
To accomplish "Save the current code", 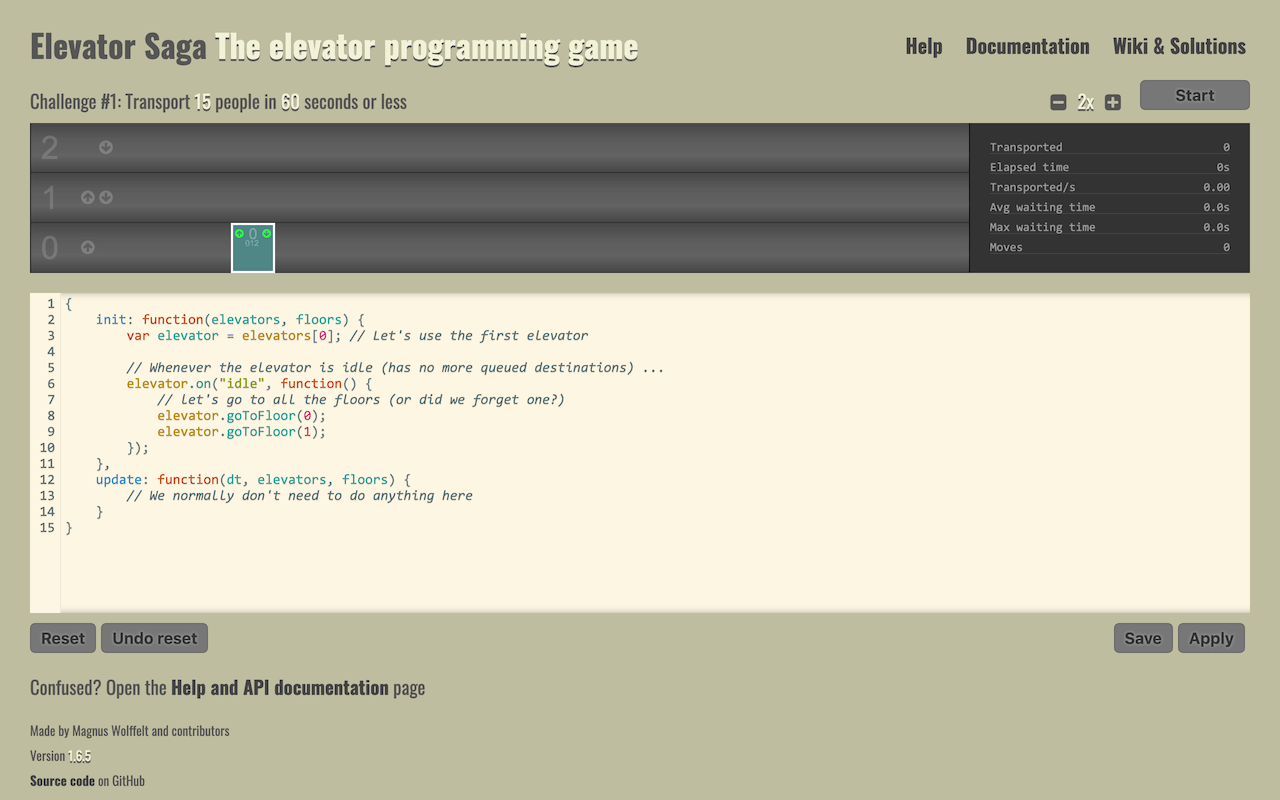I will point(1142,638).
